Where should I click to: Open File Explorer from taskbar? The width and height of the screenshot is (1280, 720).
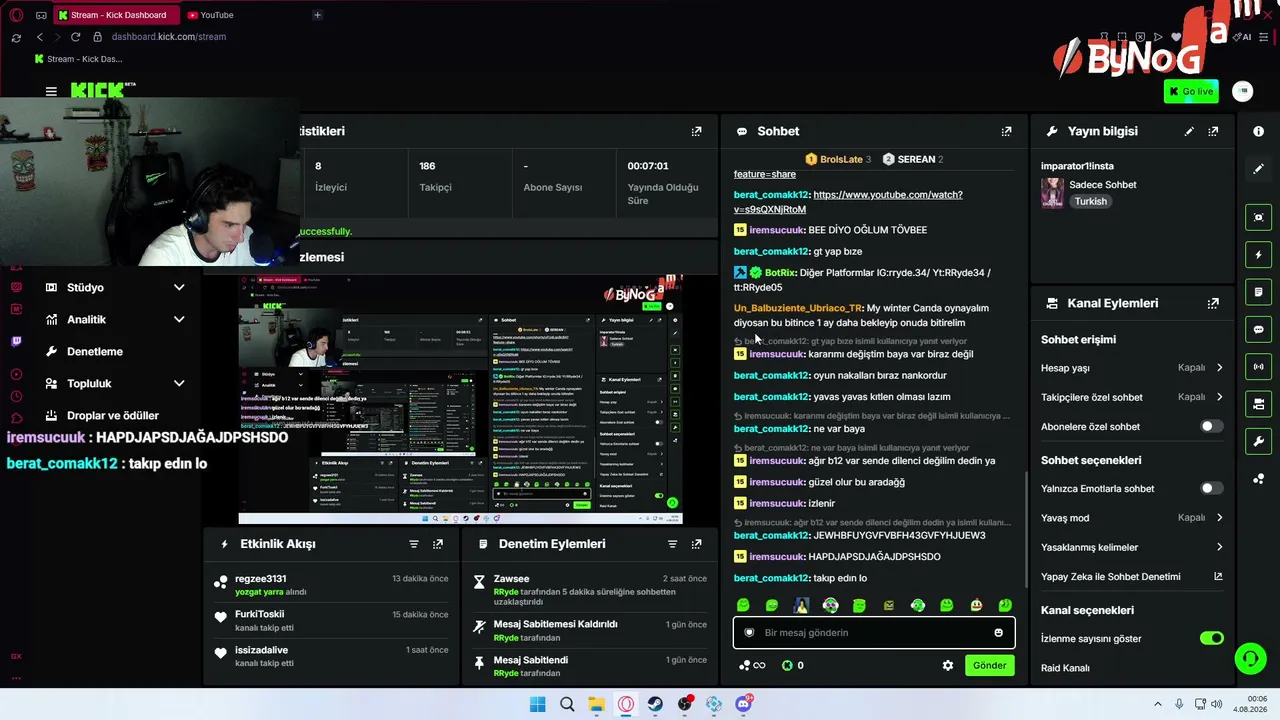click(x=596, y=705)
